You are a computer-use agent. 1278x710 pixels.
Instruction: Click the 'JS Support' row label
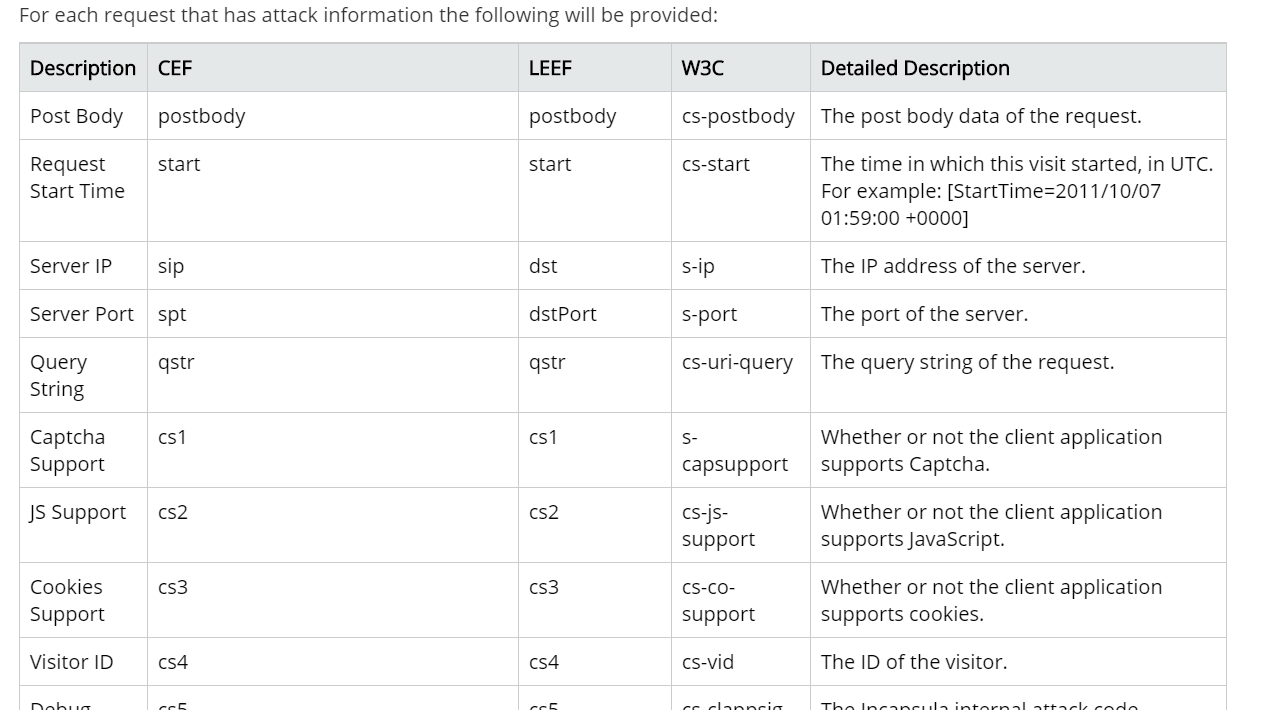pos(78,512)
